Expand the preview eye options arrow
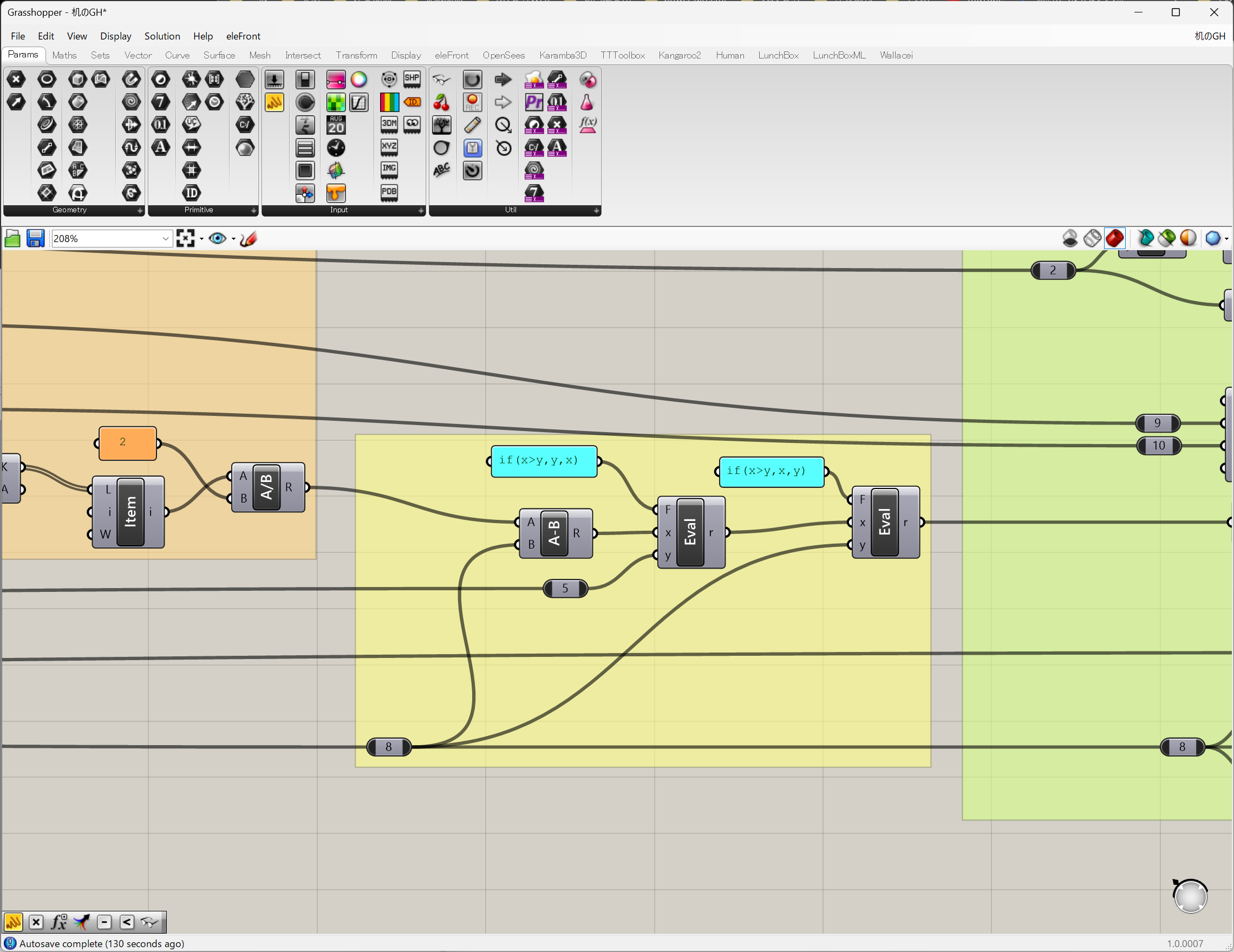Viewport: 1234px width, 952px height. click(x=233, y=239)
